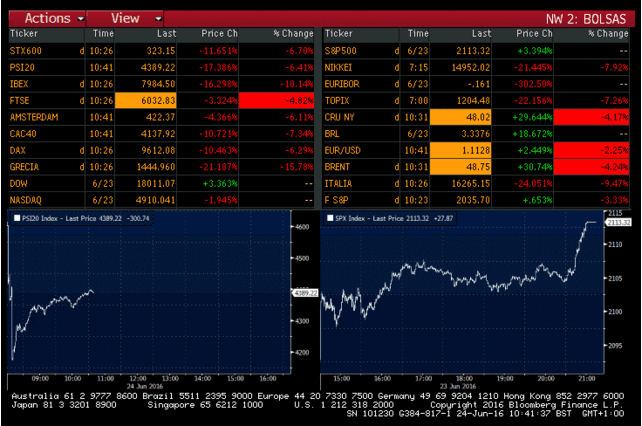Click the S&P500 ticker name
The height and width of the screenshot is (426, 642).
343,49
